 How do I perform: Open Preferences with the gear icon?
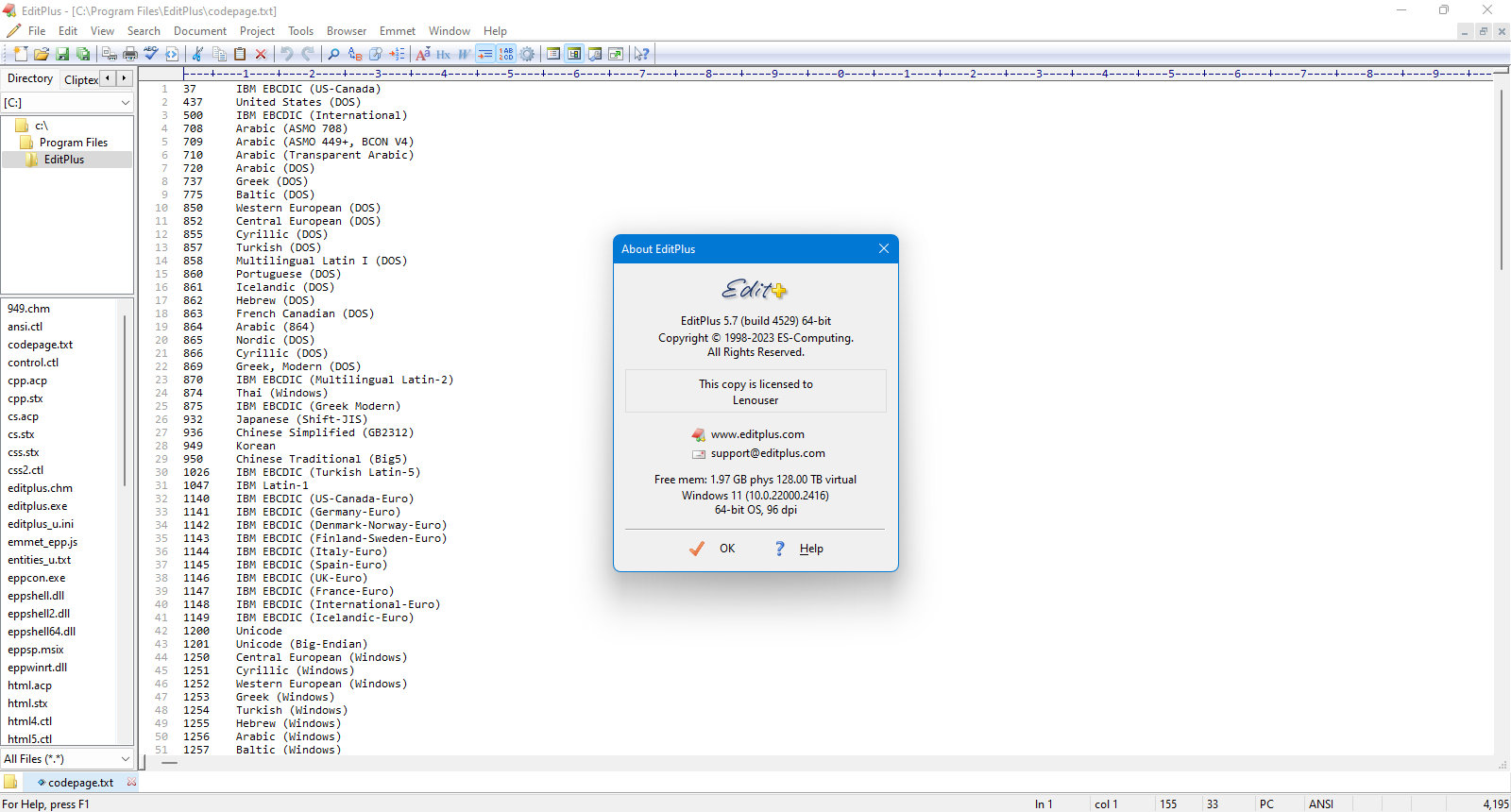click(x=527, y=54)
